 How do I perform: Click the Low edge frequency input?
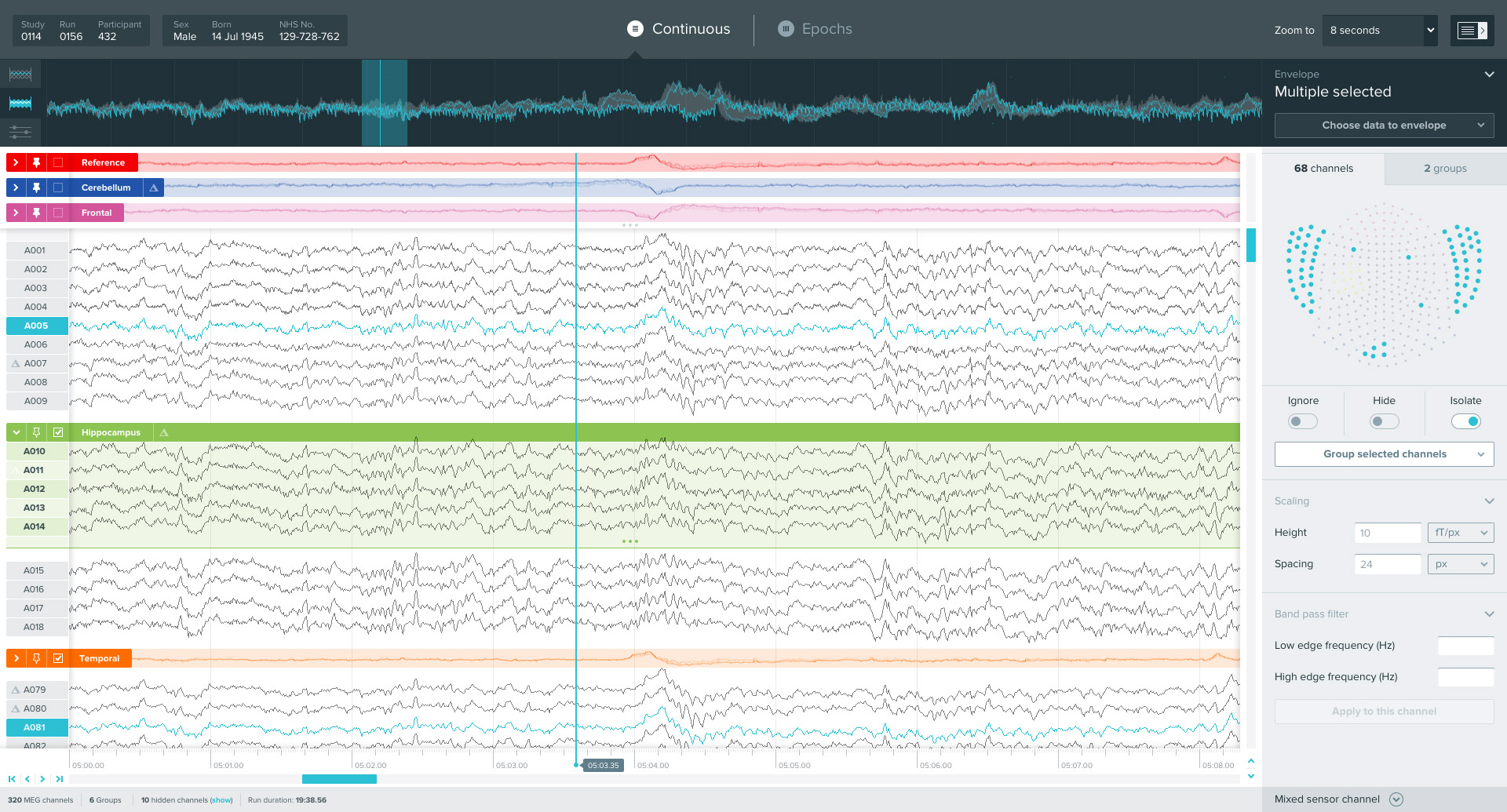[1465, 646]
